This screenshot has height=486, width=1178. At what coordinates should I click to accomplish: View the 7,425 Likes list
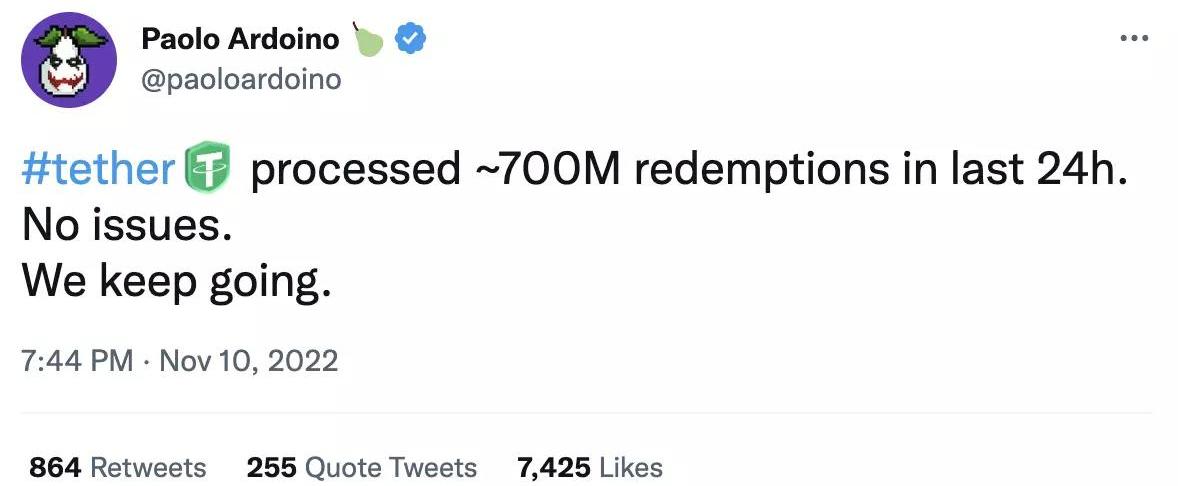tap(589, 467)
